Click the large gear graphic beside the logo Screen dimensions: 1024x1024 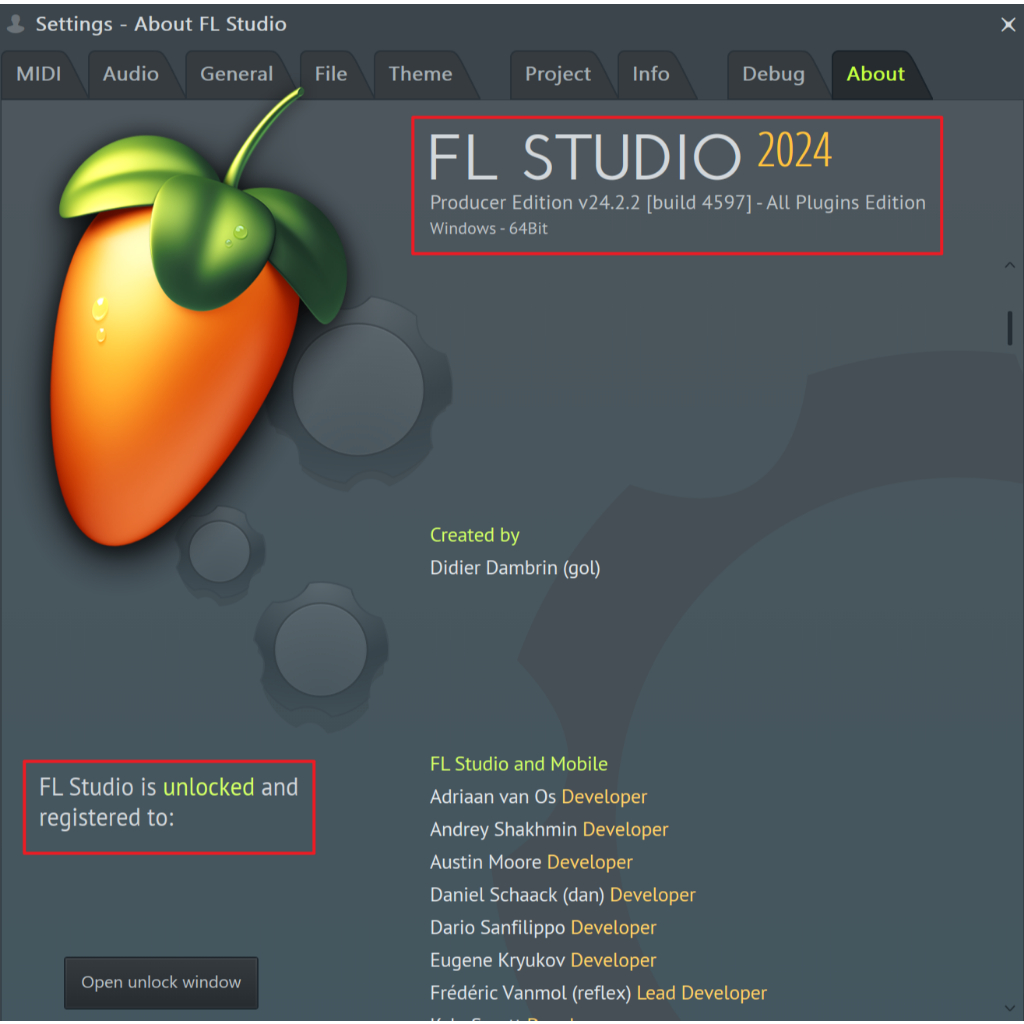point(358,390)
